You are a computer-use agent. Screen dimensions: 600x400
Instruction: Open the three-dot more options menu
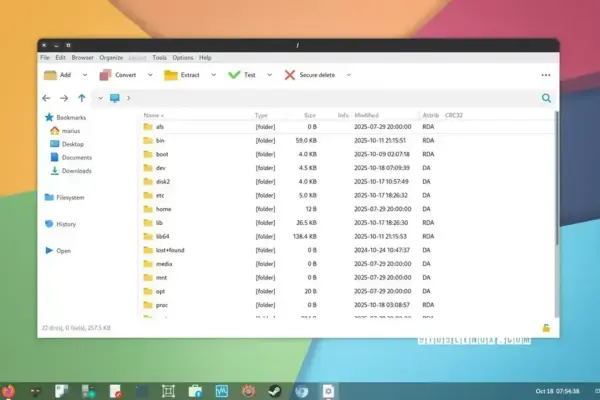click(546, 75)
